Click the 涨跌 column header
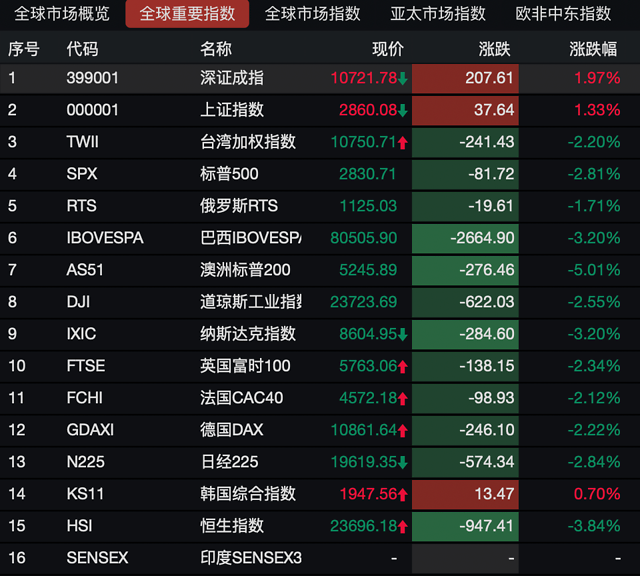The width and height of the screenshot is (640, 576). click(494, 49)
